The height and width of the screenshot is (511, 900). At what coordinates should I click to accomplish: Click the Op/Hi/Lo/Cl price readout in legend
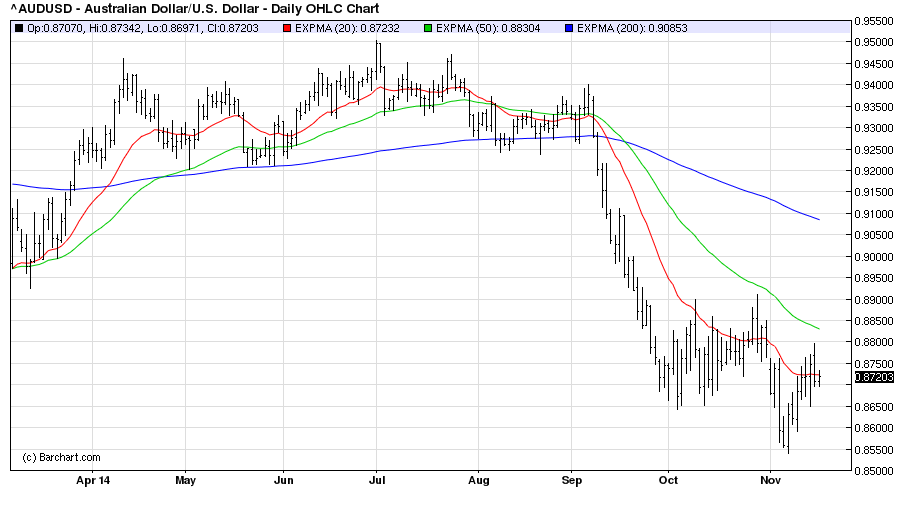pos(142,27)
